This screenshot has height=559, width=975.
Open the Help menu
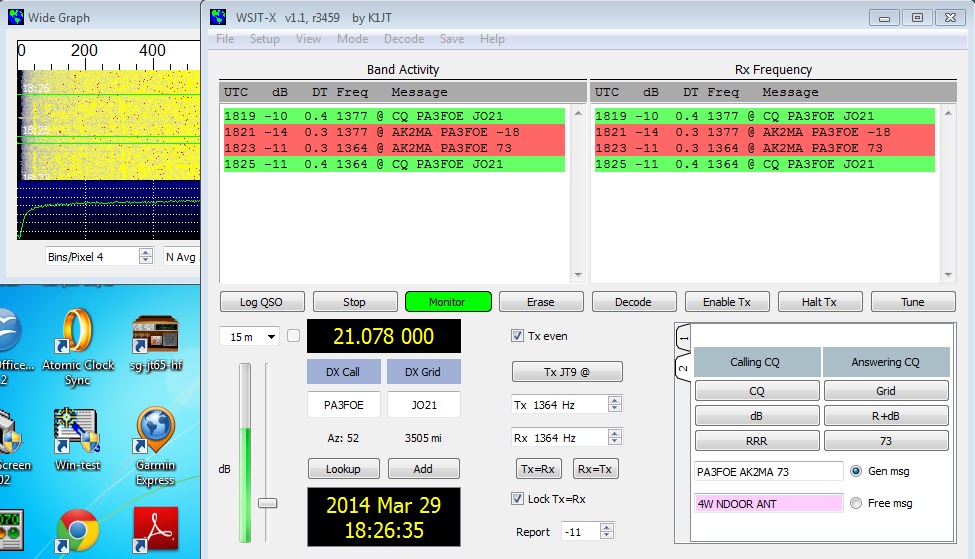[x=492, y=39]
